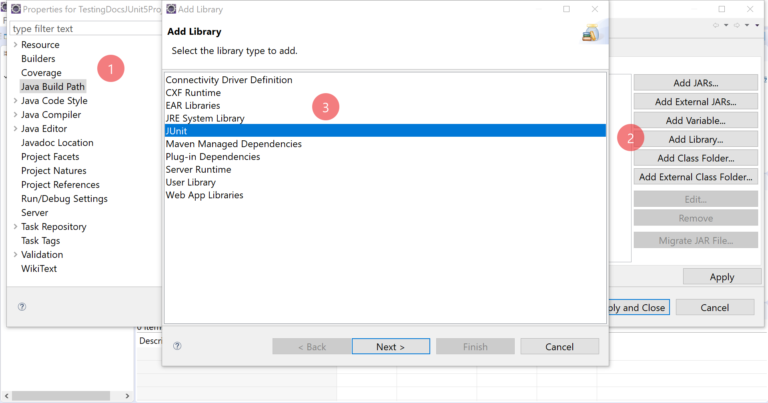Click help icon in Add Library dialog

click(177, 346)
